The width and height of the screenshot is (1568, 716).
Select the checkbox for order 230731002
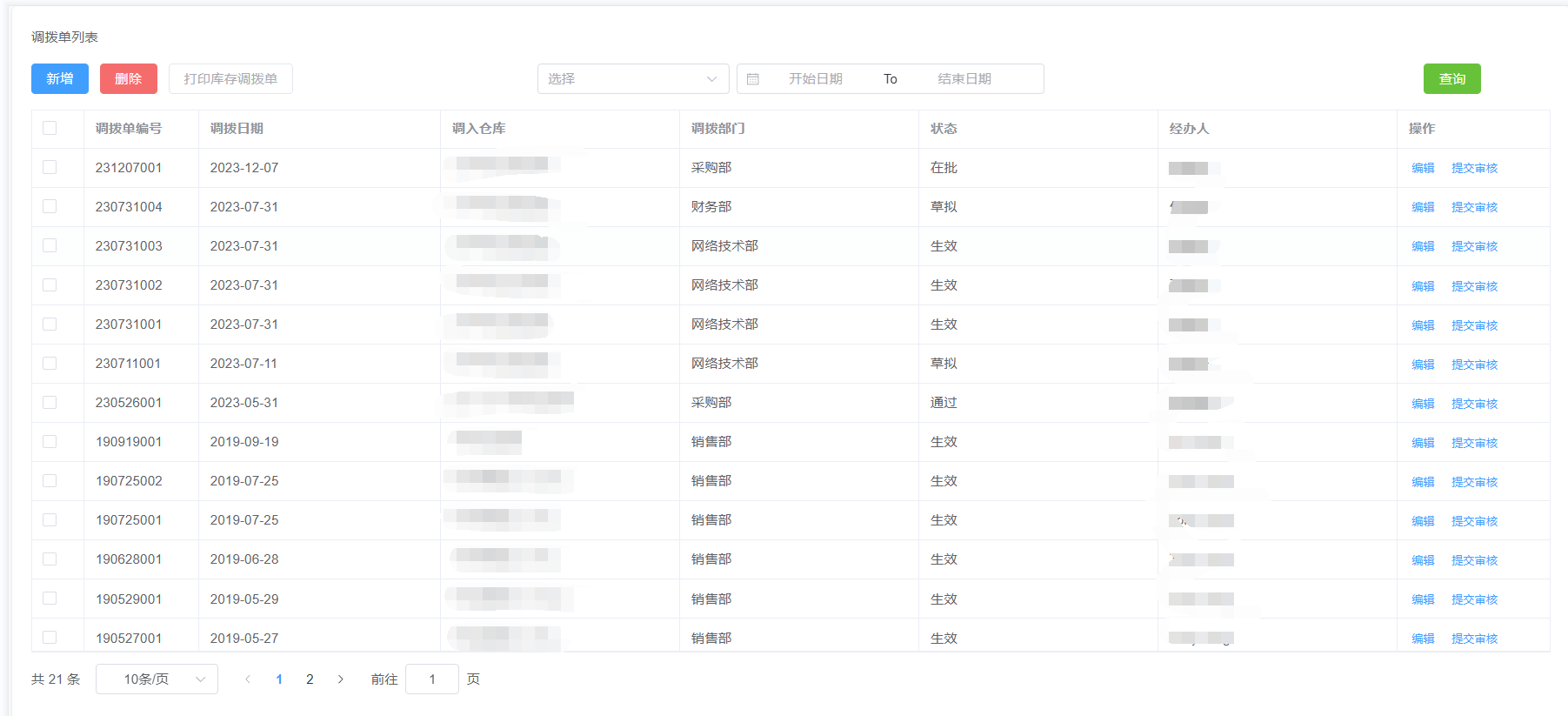[50, 284]
